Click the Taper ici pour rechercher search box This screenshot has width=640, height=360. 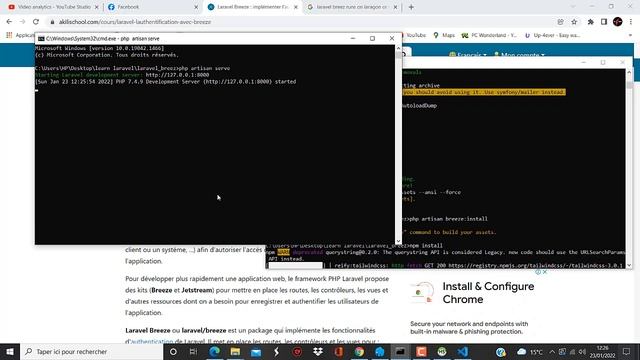pyautogui.click(x=91, y=351)
